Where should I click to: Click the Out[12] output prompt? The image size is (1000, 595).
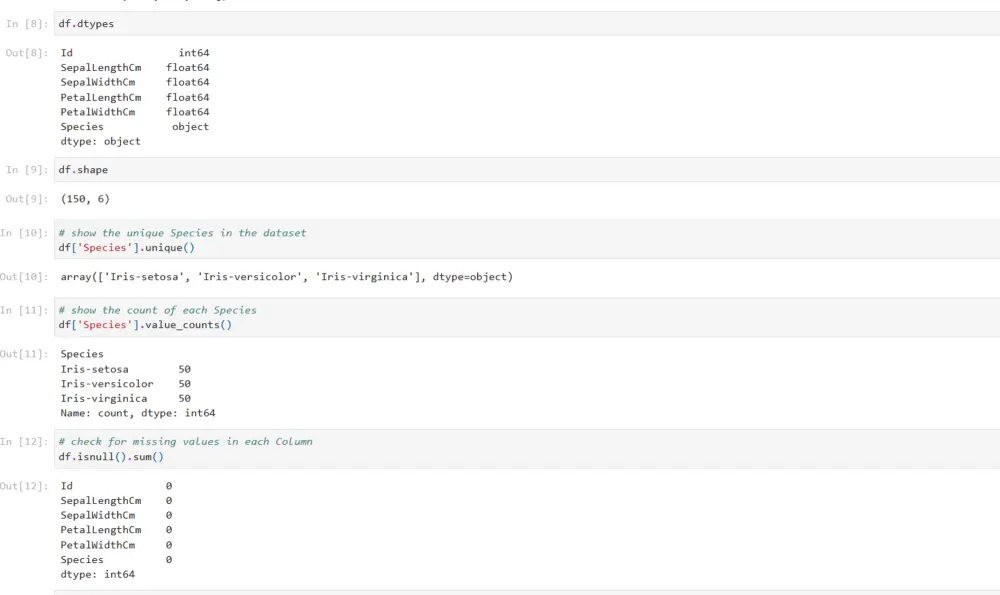point(24,486)
